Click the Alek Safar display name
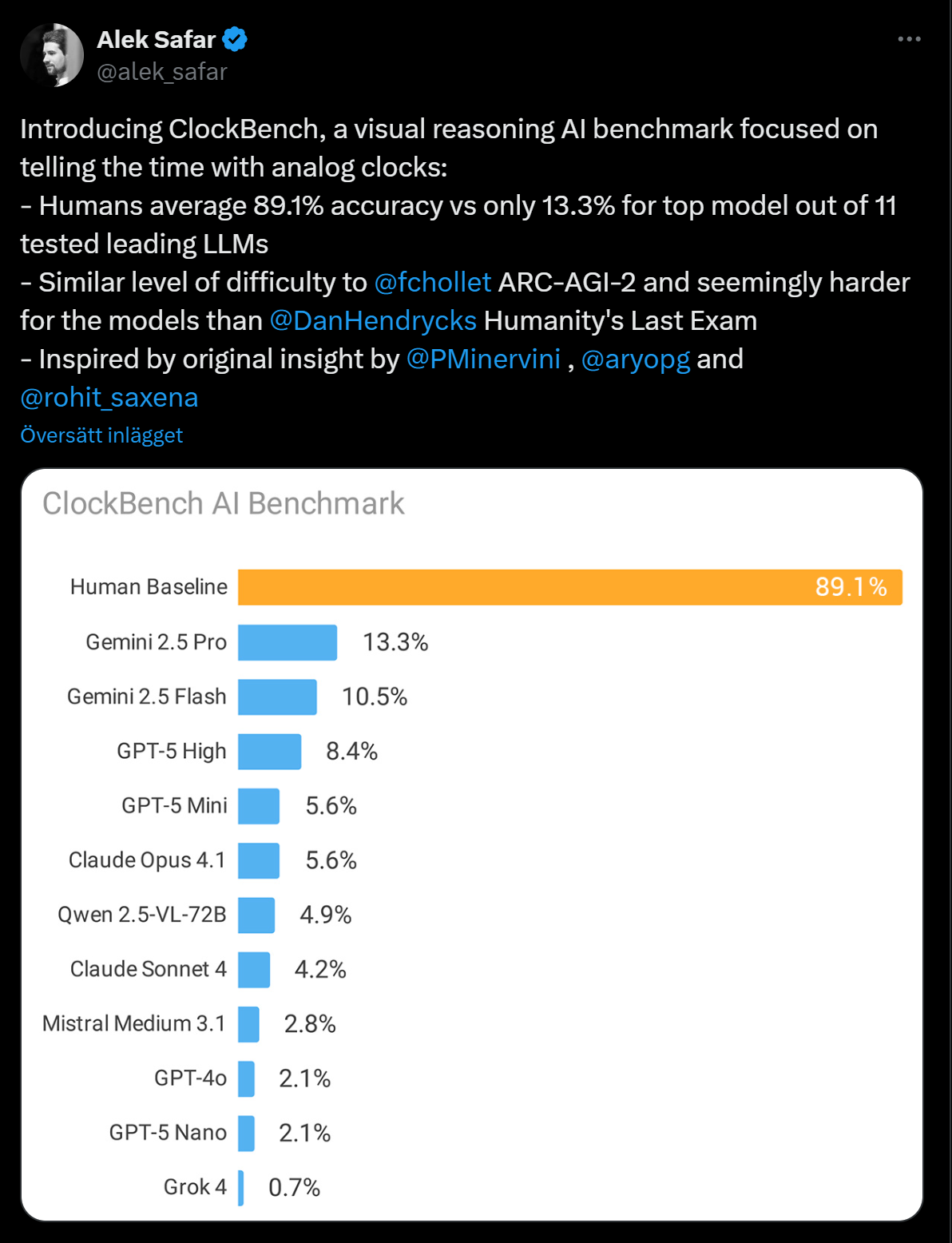 (x=157, y=39)
